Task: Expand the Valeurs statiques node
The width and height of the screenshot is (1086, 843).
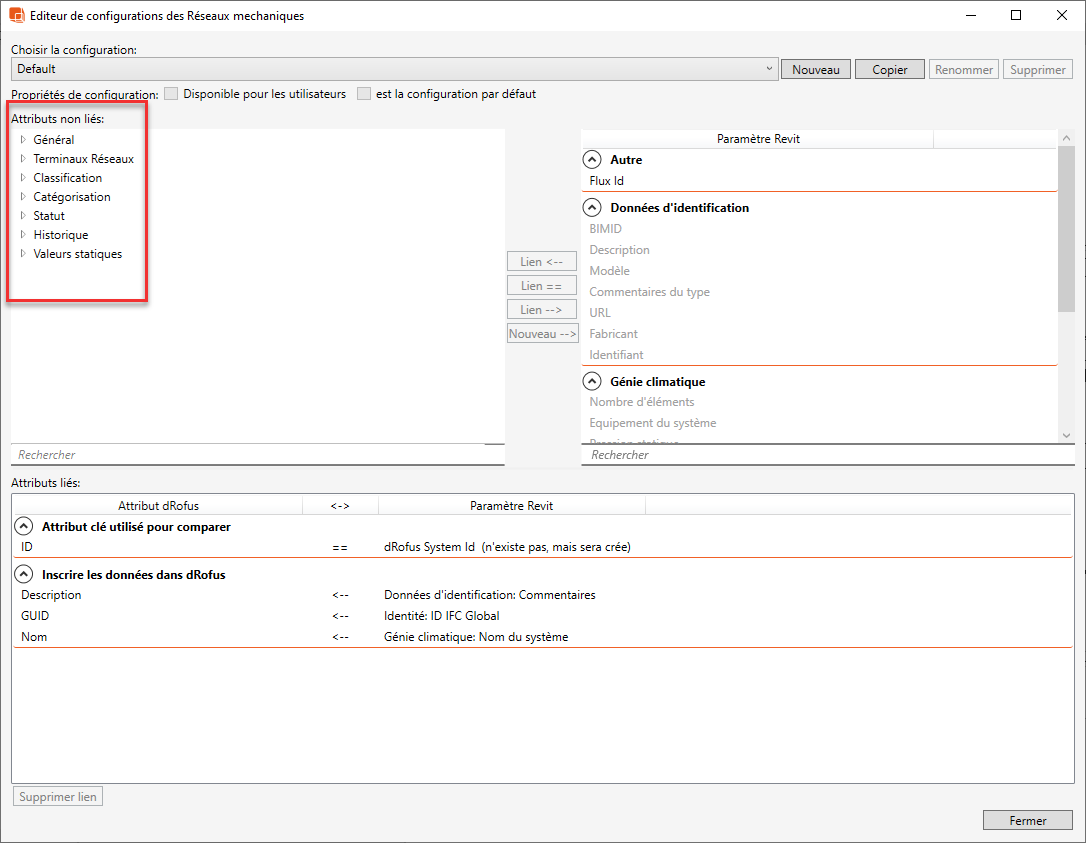Action: tap(23, 254)
